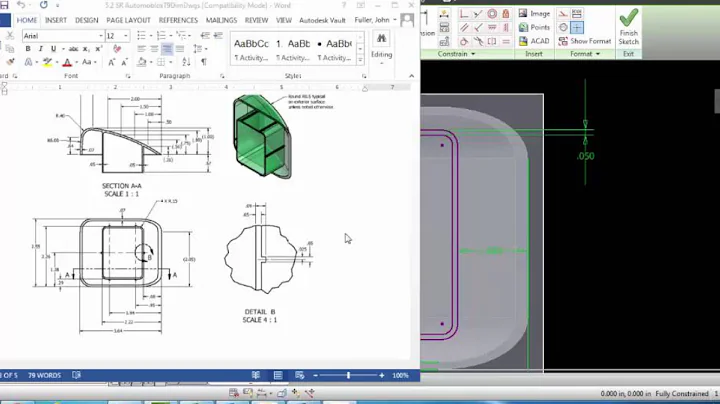Apply subscript formatting
Image resolution: width=720 pixels, height=404 pixels.
(86, 49)
